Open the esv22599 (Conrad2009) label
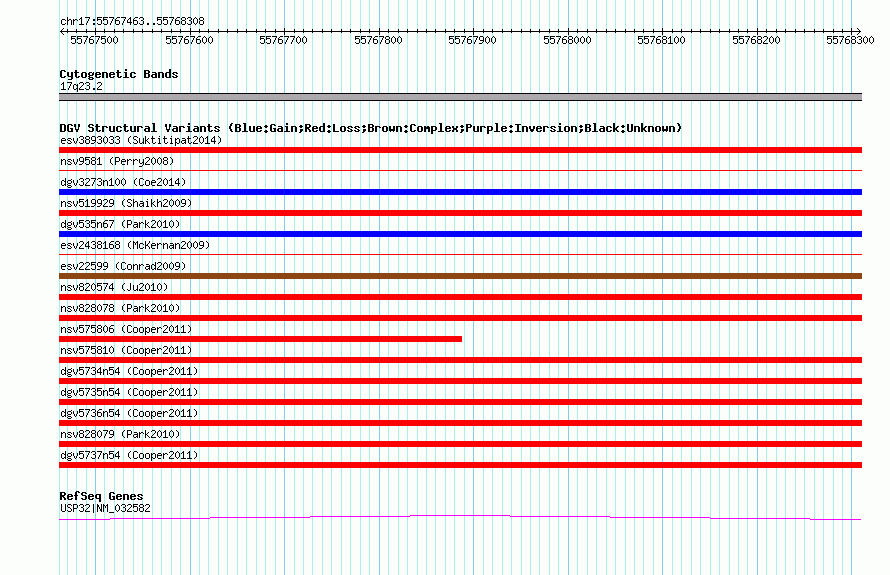Image resolution: width=890 pixels, height=575 pixels. (123, 266)
